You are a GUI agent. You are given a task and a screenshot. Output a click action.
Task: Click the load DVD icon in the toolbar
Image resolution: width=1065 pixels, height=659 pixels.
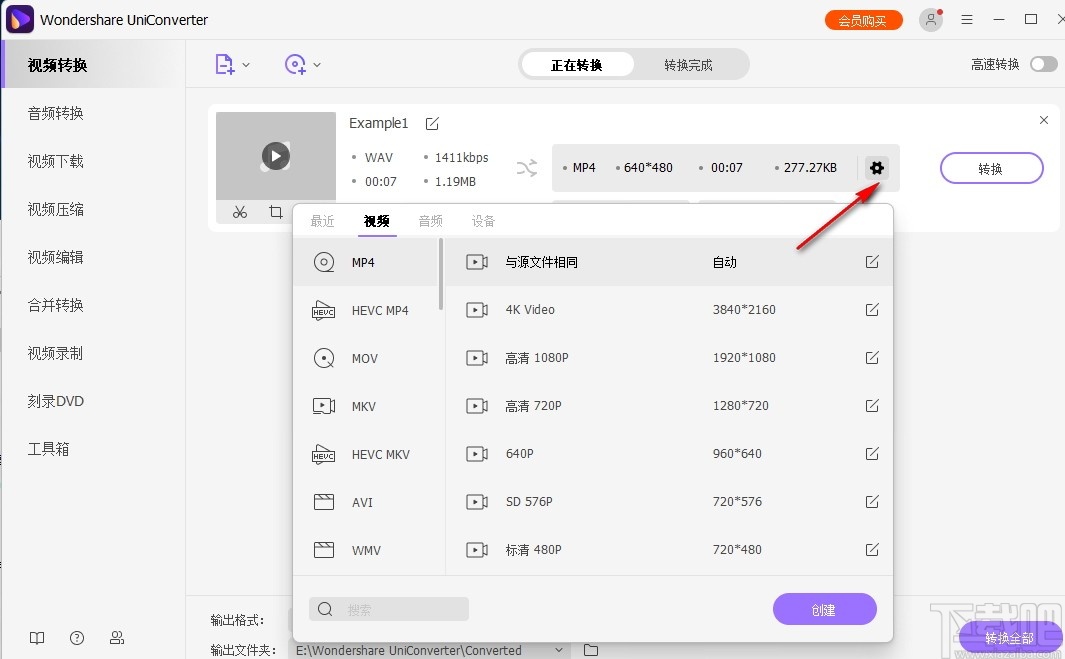click(295, 63)
